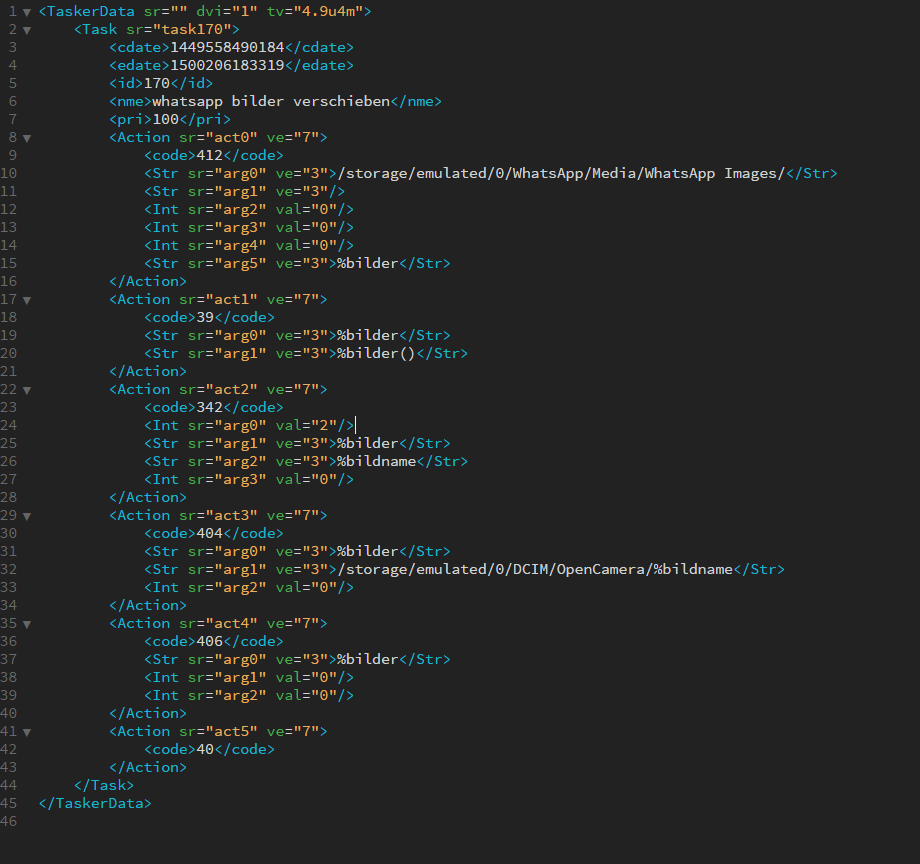Click the code value 404
The height and width of the screenshot is (864, 920).
(209, 533)
